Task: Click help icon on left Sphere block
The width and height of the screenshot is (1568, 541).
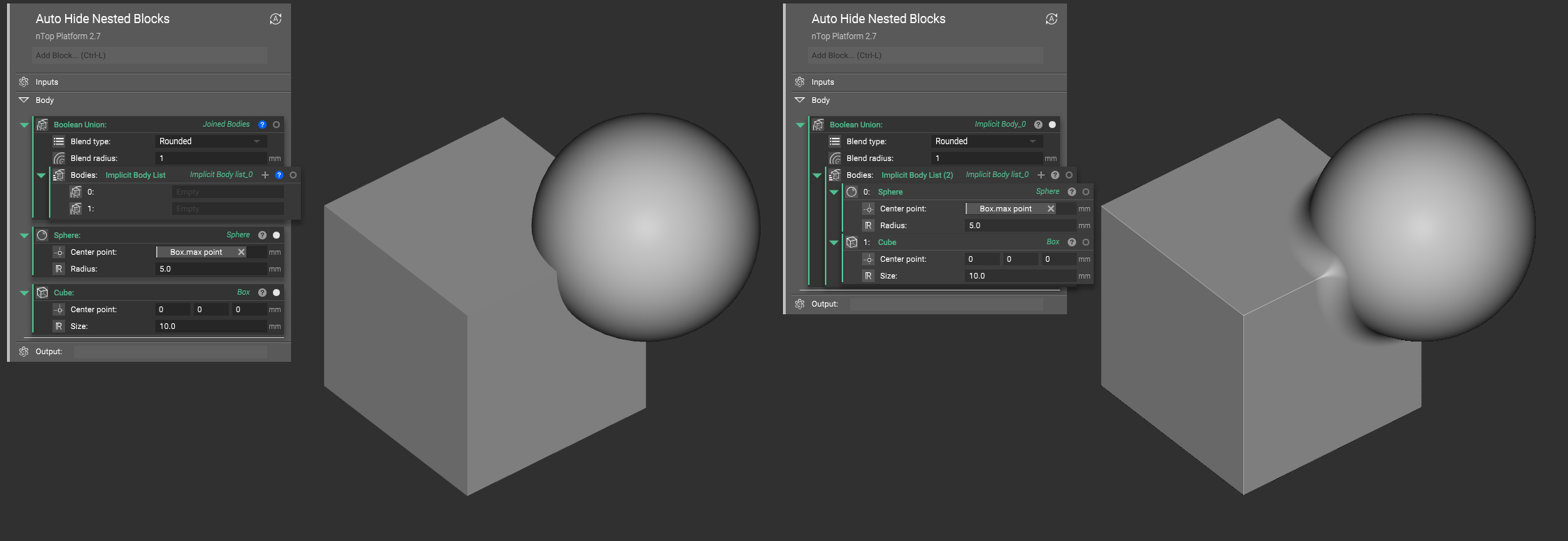Action: click(x=262, y=235)
